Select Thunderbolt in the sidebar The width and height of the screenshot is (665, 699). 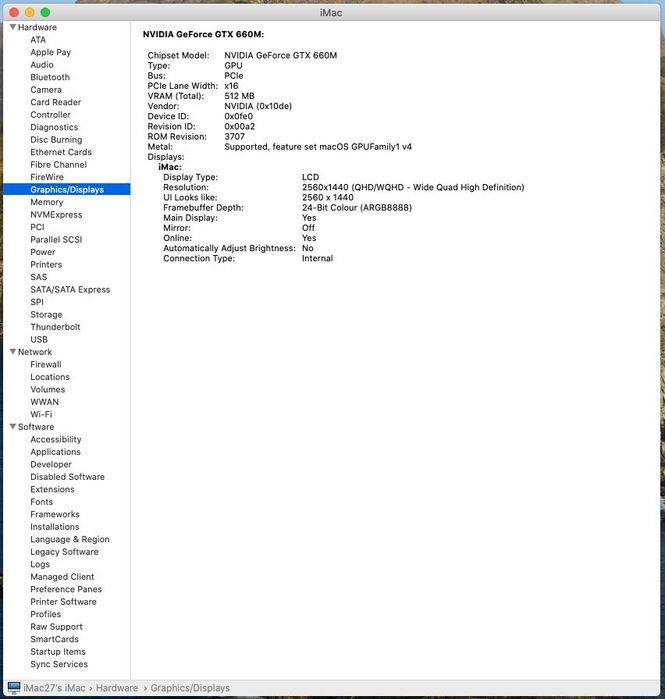click(55, 327)
